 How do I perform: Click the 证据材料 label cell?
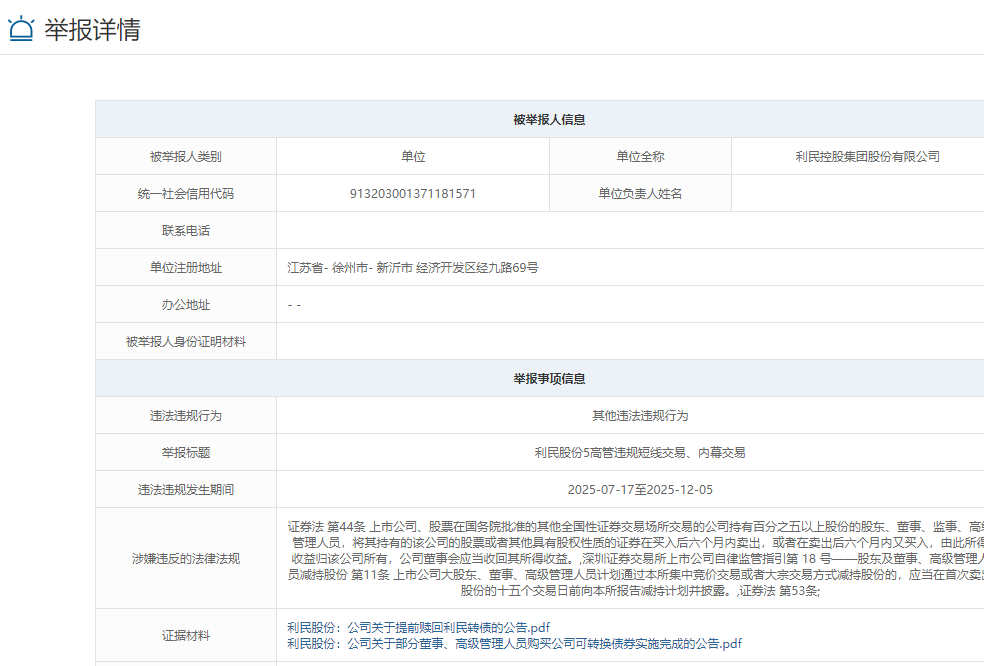(x=185, y=635)
